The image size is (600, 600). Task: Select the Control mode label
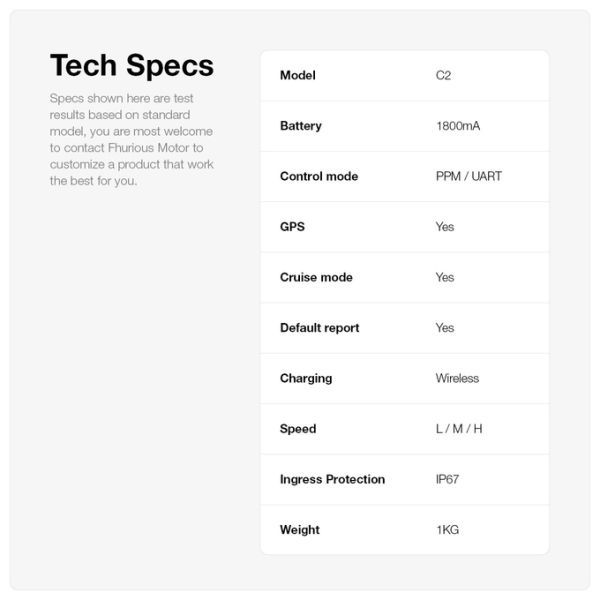319,176
